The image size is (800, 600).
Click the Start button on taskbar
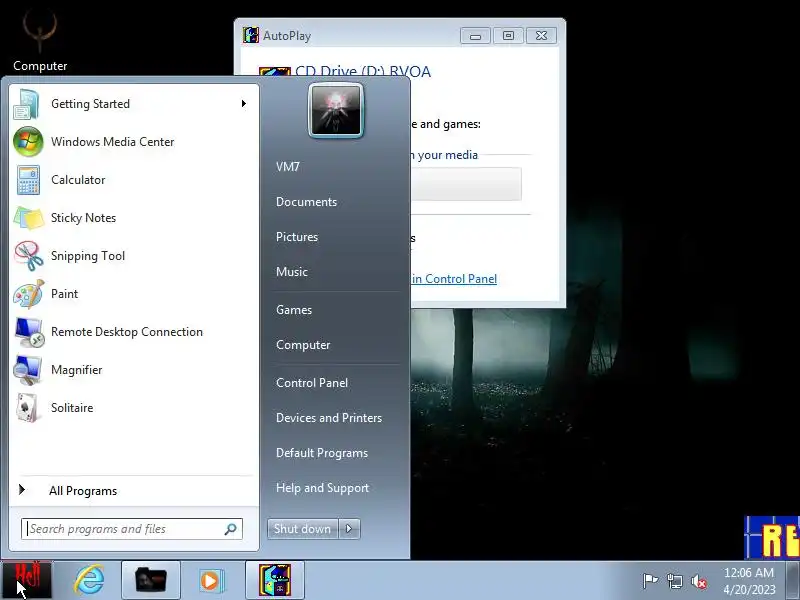[27, 580]
